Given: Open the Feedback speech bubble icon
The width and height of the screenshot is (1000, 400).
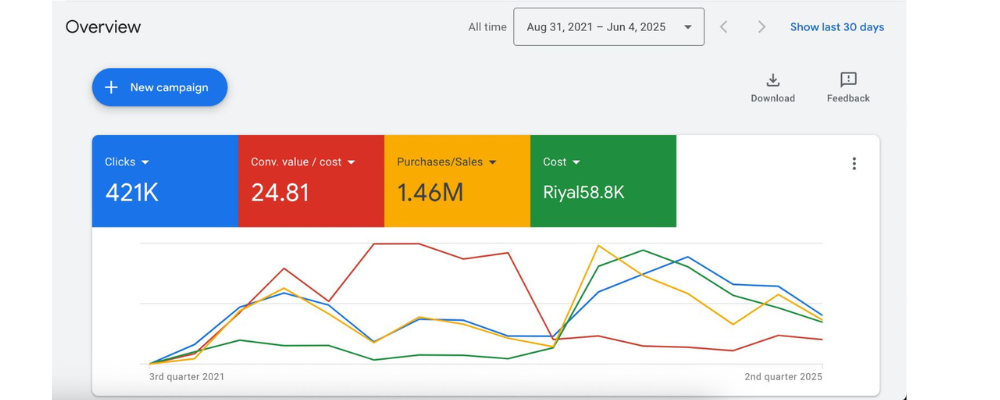Looking at the screenshot, I should [x=848, y=80].
